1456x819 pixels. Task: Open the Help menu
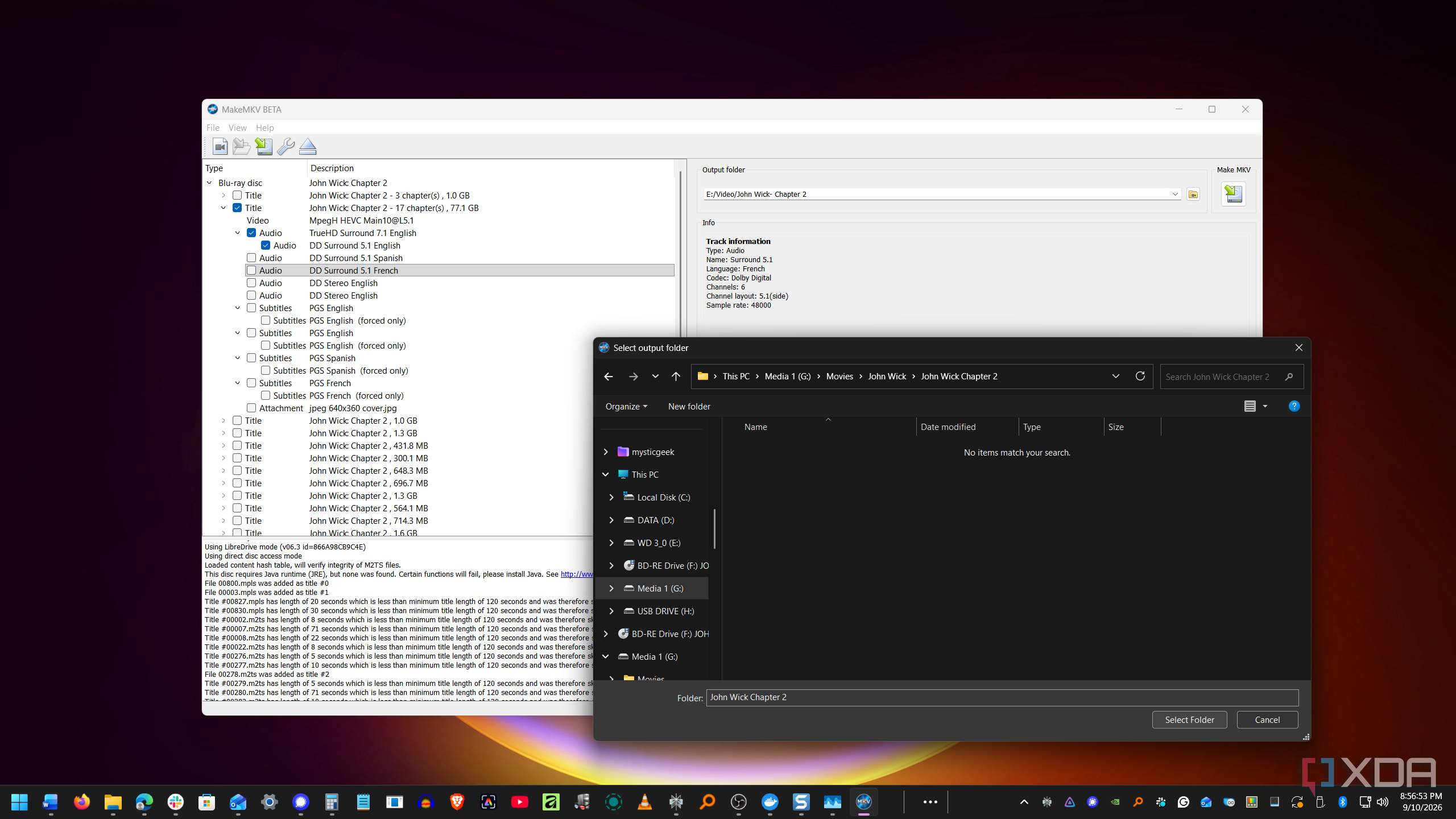point(264,128)
